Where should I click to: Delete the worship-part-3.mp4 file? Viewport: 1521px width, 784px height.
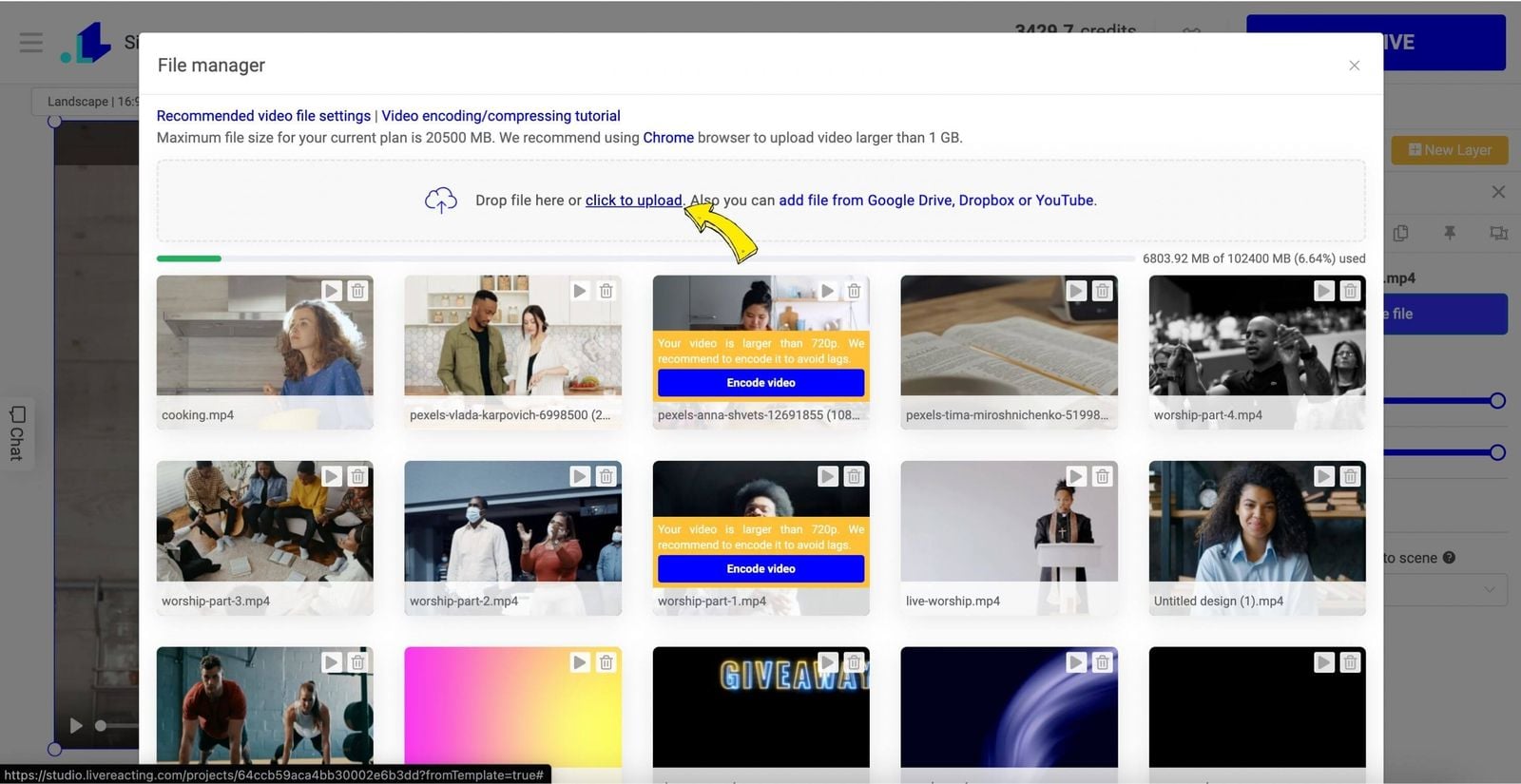coord(357,476)
